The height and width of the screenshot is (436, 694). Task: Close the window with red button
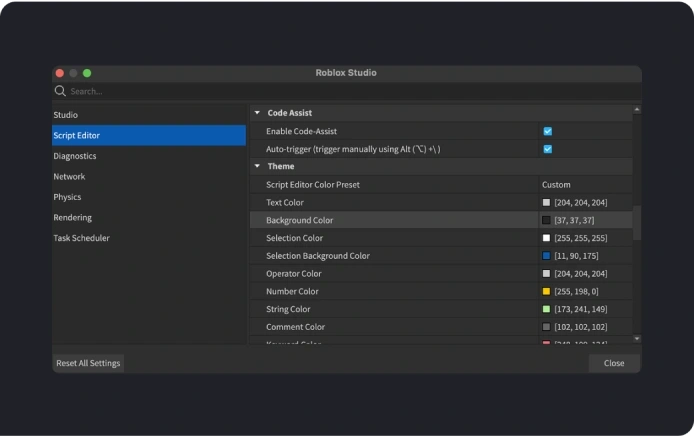[x=60, y=73]
